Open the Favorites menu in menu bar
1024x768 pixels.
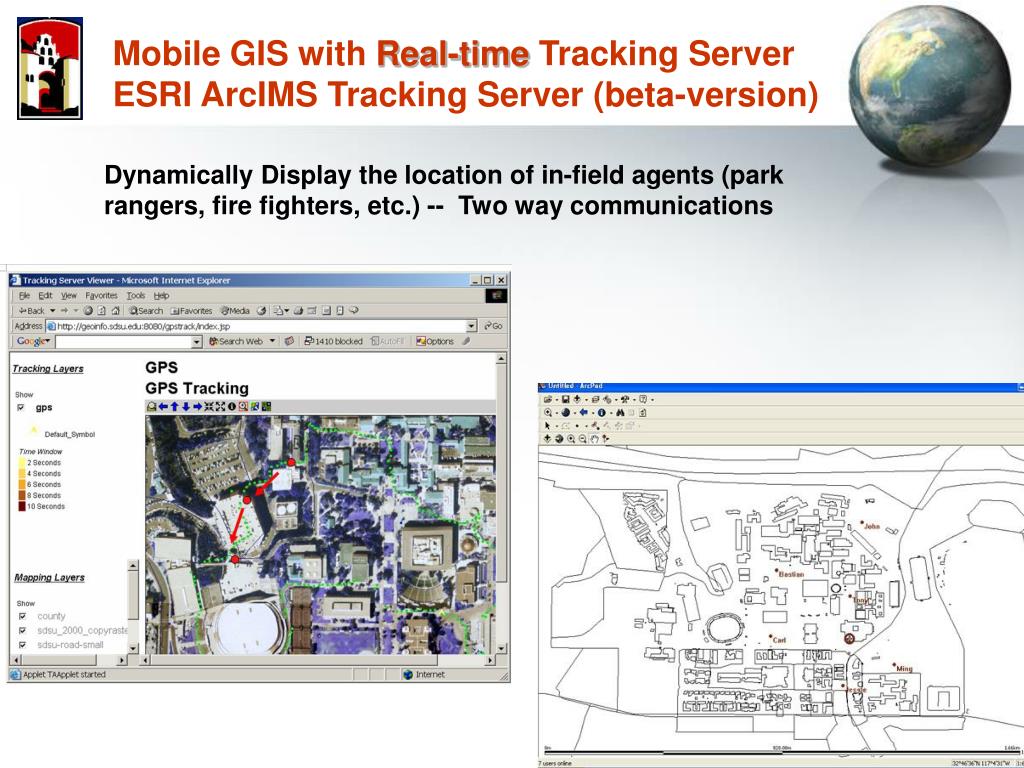(x=101, y=296)
